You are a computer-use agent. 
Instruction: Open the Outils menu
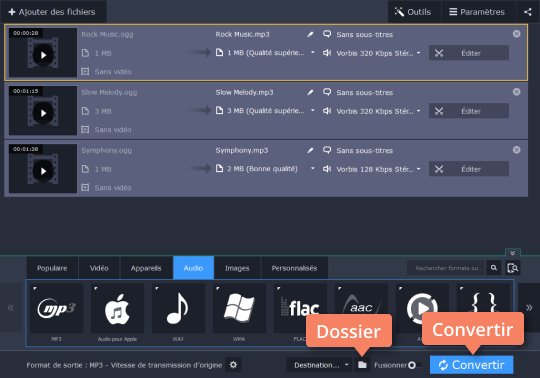pos(414,12)
